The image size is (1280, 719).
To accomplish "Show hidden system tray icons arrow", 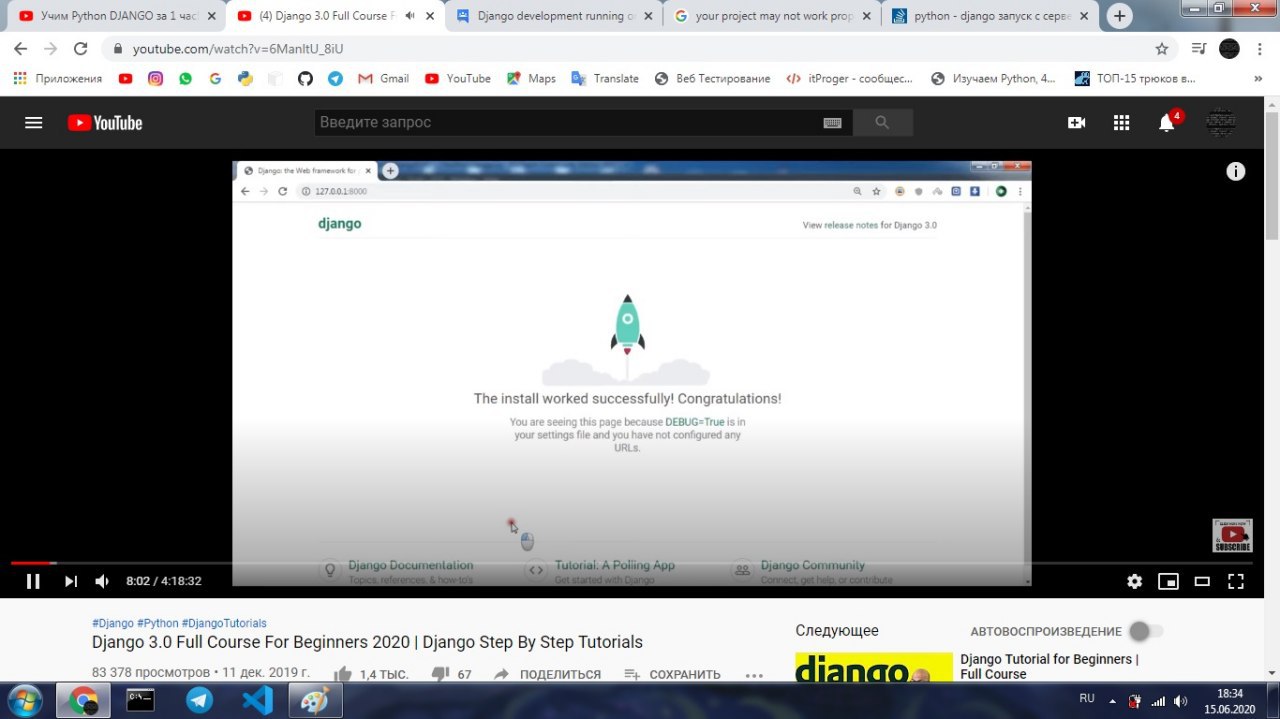I will coord(1112,700).
